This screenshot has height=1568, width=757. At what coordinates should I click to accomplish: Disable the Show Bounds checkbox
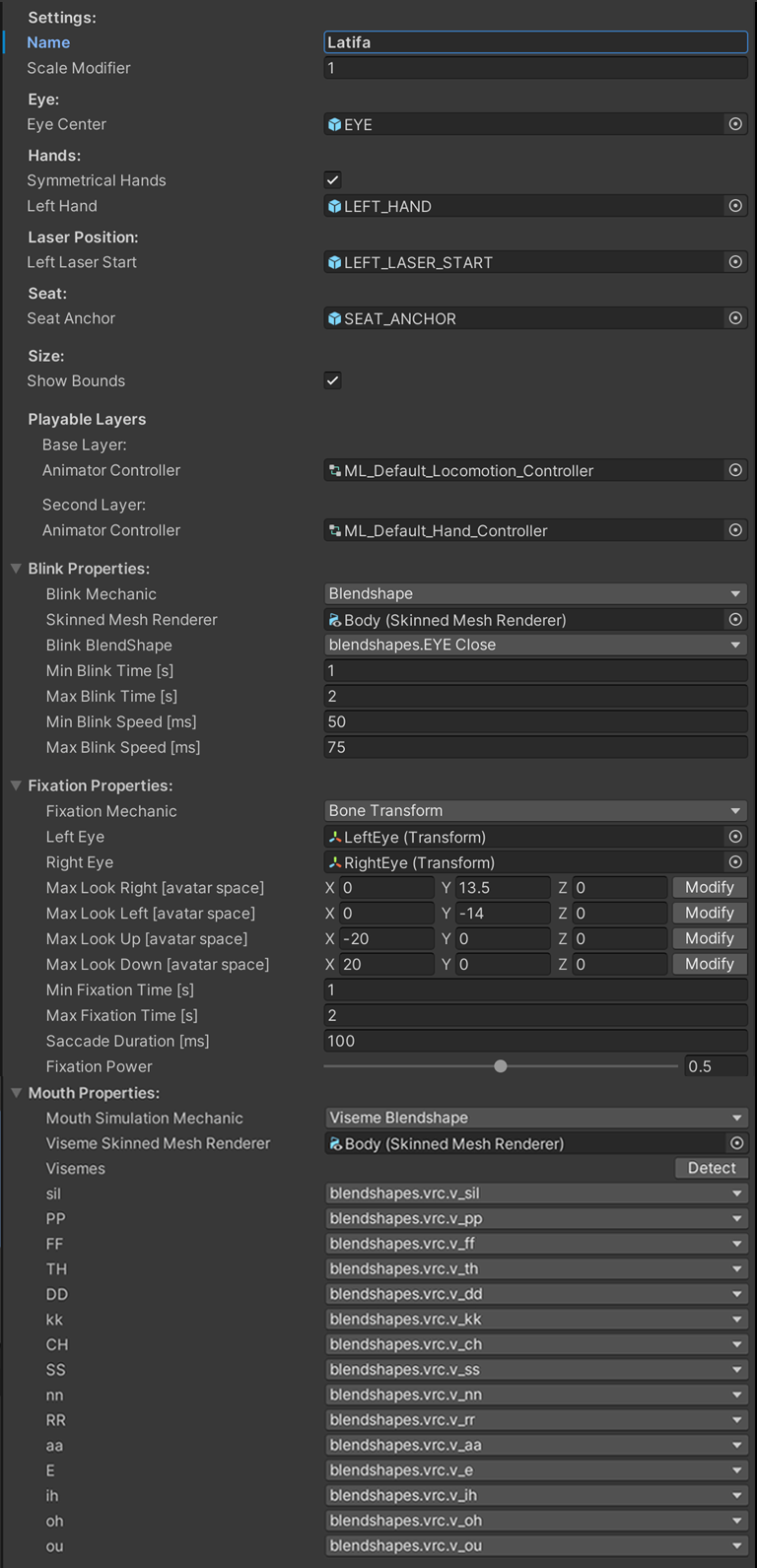tap(333, 380)
